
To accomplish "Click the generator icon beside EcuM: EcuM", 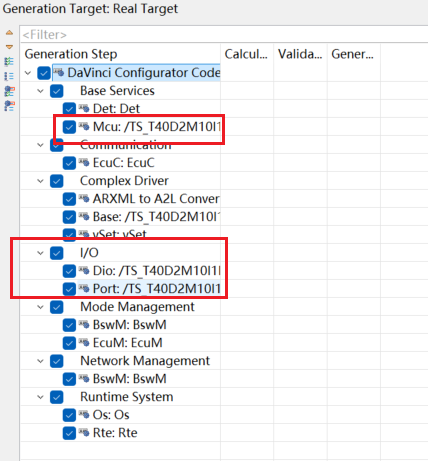I will 84,343.
